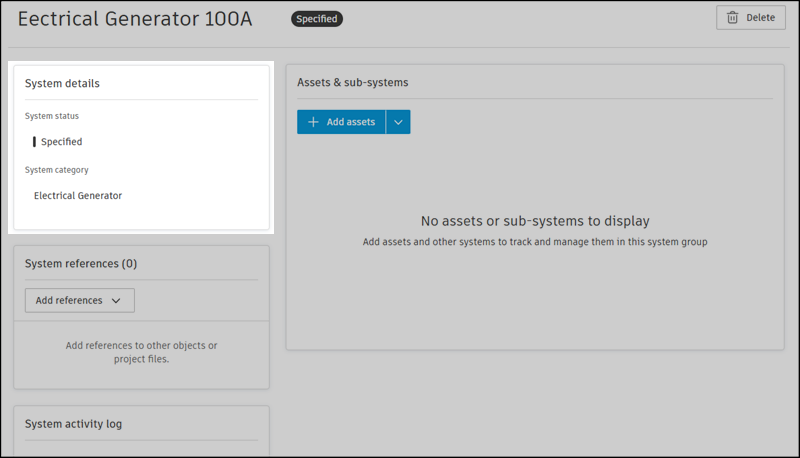This screenshot has height=458, width=800.
Task: Click 'Add references to other objects' text
Action: click(x=141, y=352)
